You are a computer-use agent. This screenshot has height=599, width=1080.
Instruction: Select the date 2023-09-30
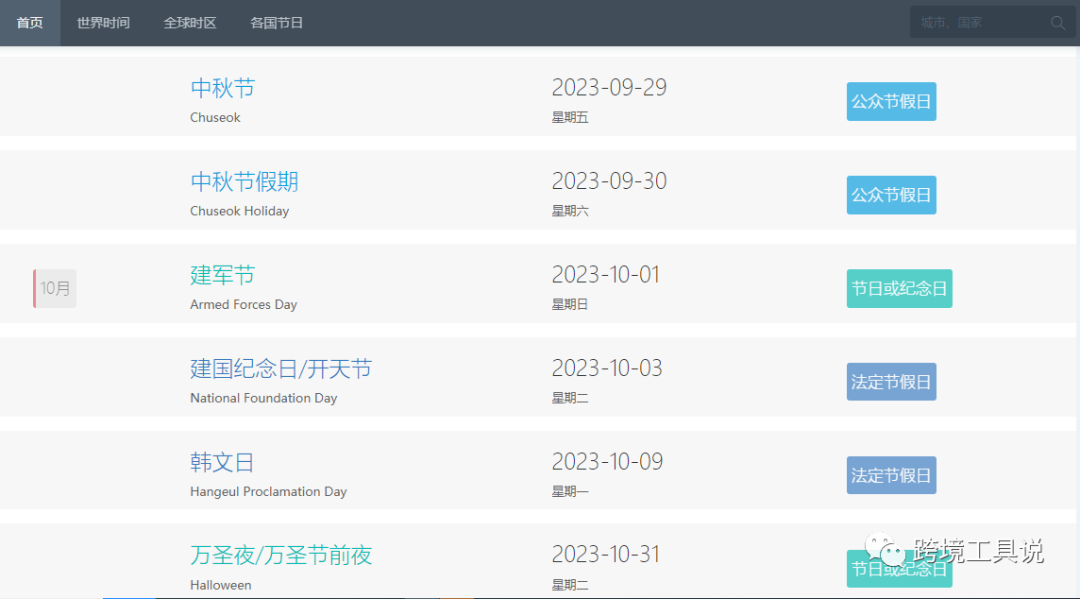(610, 181)
